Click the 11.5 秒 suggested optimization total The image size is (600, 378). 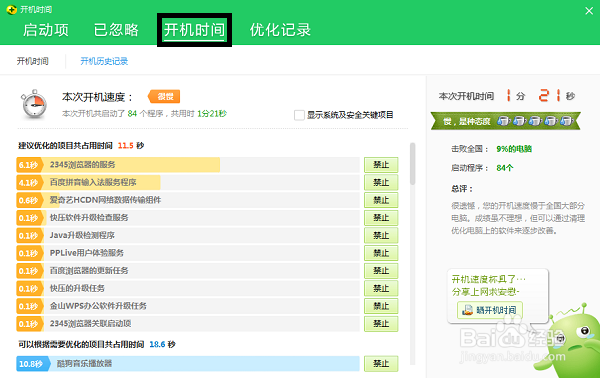click(x=130, y=146)
